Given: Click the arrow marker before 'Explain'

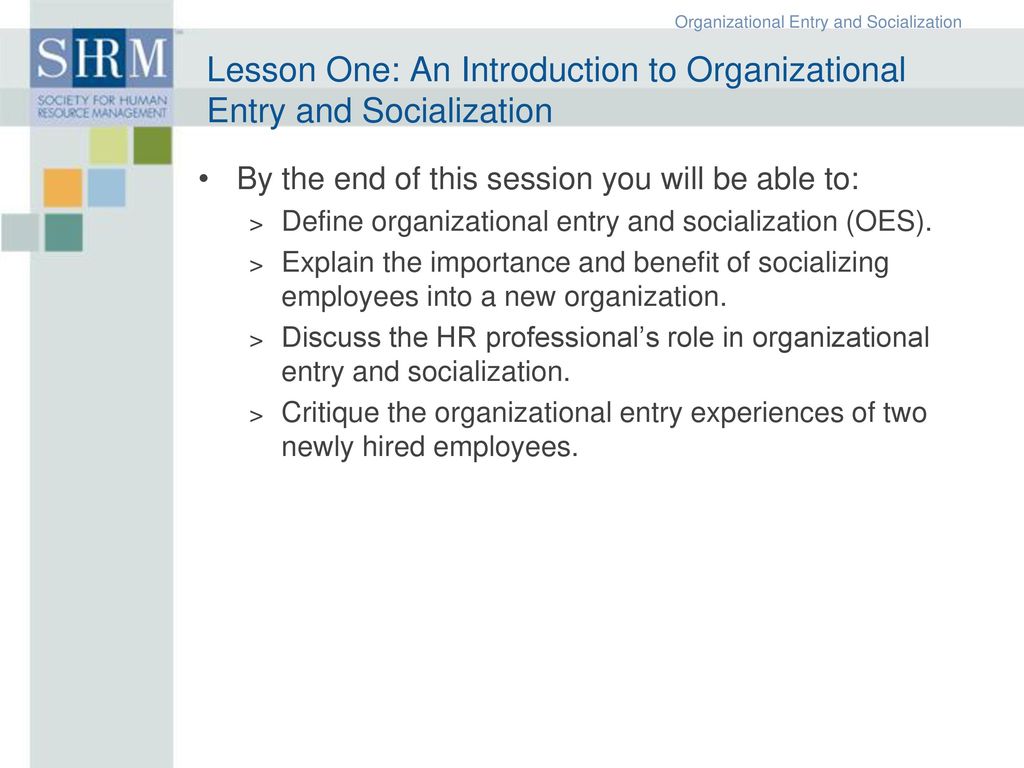Looking at the screenshot, I should pyautogui.click(x=256, y=266).
